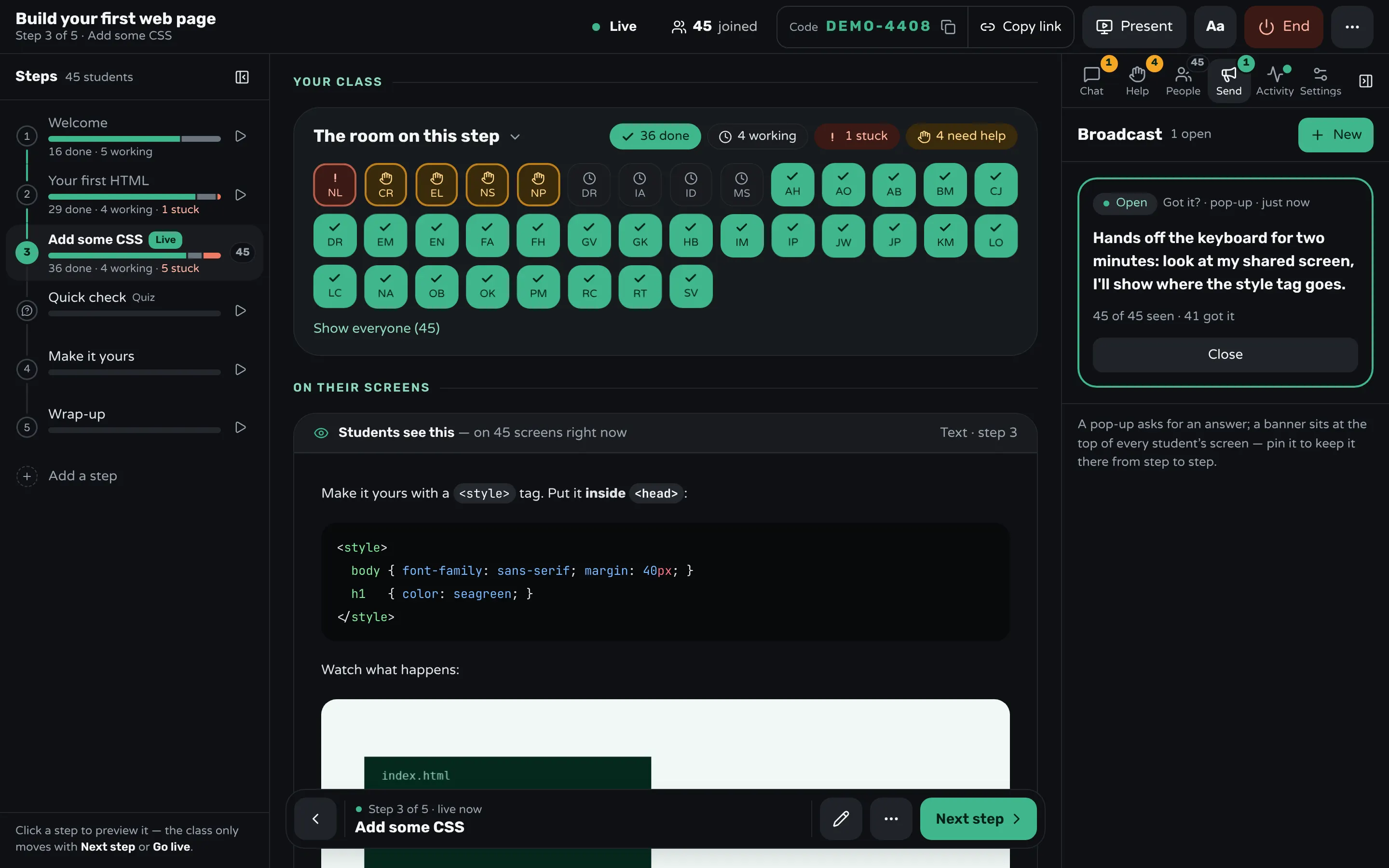Click the Welcome step progress bar
Viewport: 1389px width, 868px height.
(x=134, y=139)
